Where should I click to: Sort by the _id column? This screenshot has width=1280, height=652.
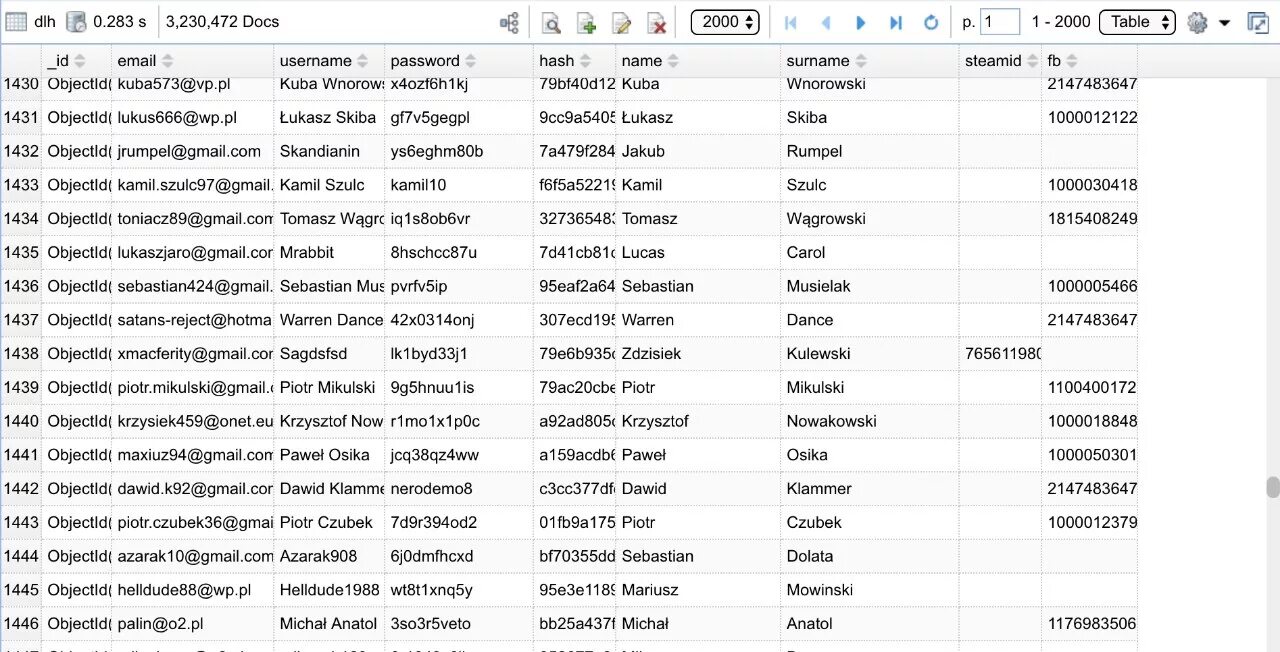click(x=80, y=61)
